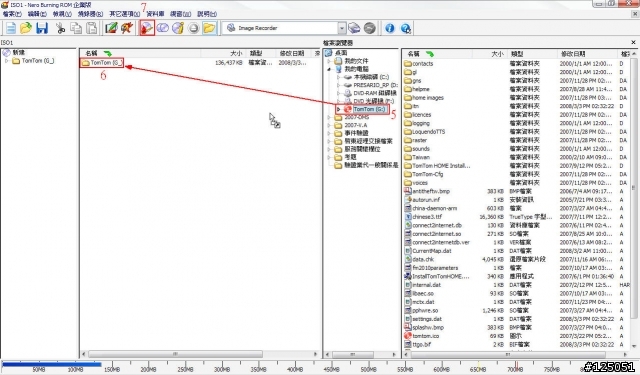Select the autorun.inf file
This screenshot has height=375, width=640.
[x=426, y=200]
